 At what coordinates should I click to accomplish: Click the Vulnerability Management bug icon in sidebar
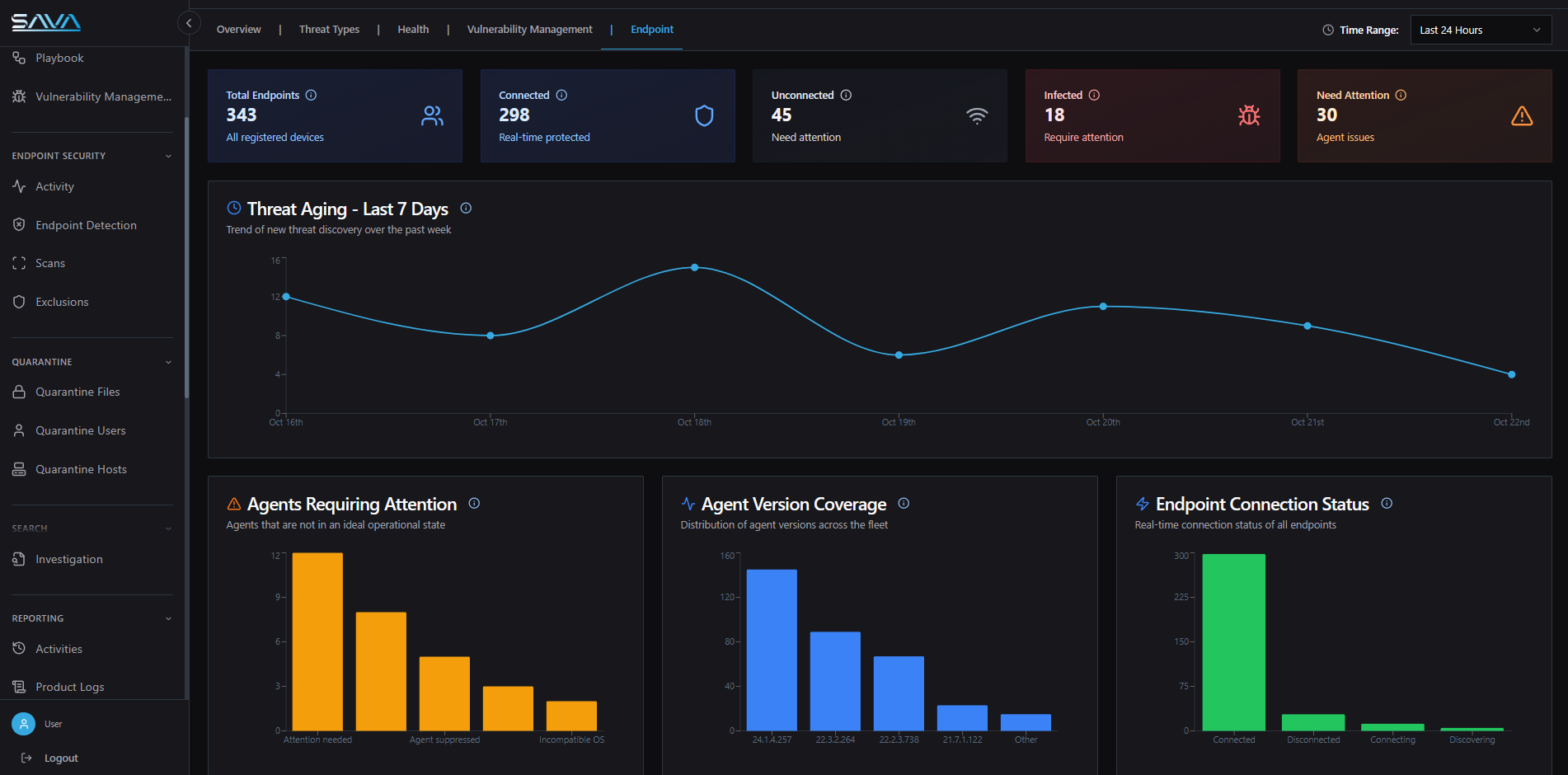click(x=19, y=96)
